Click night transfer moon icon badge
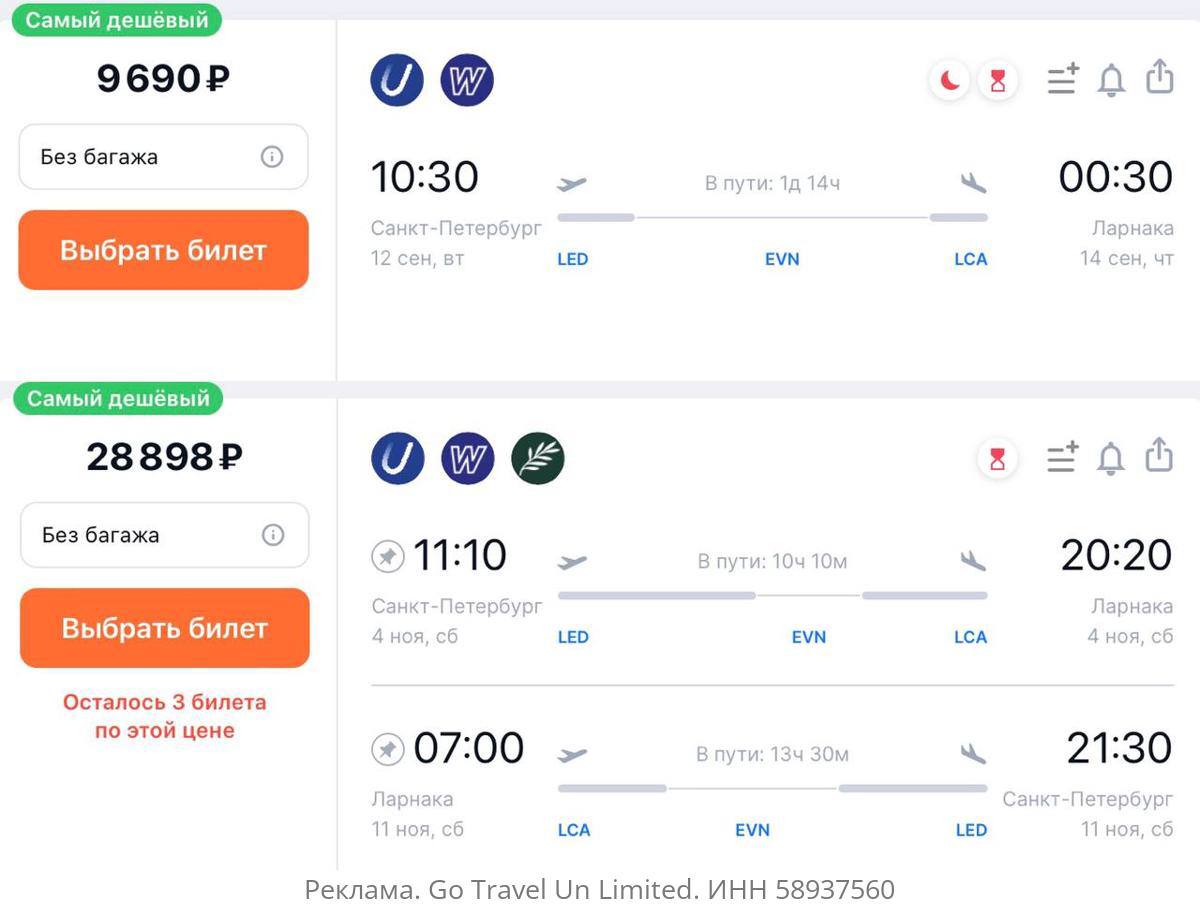This screenshot has width=1200, height=904. [x=949, y=81]
